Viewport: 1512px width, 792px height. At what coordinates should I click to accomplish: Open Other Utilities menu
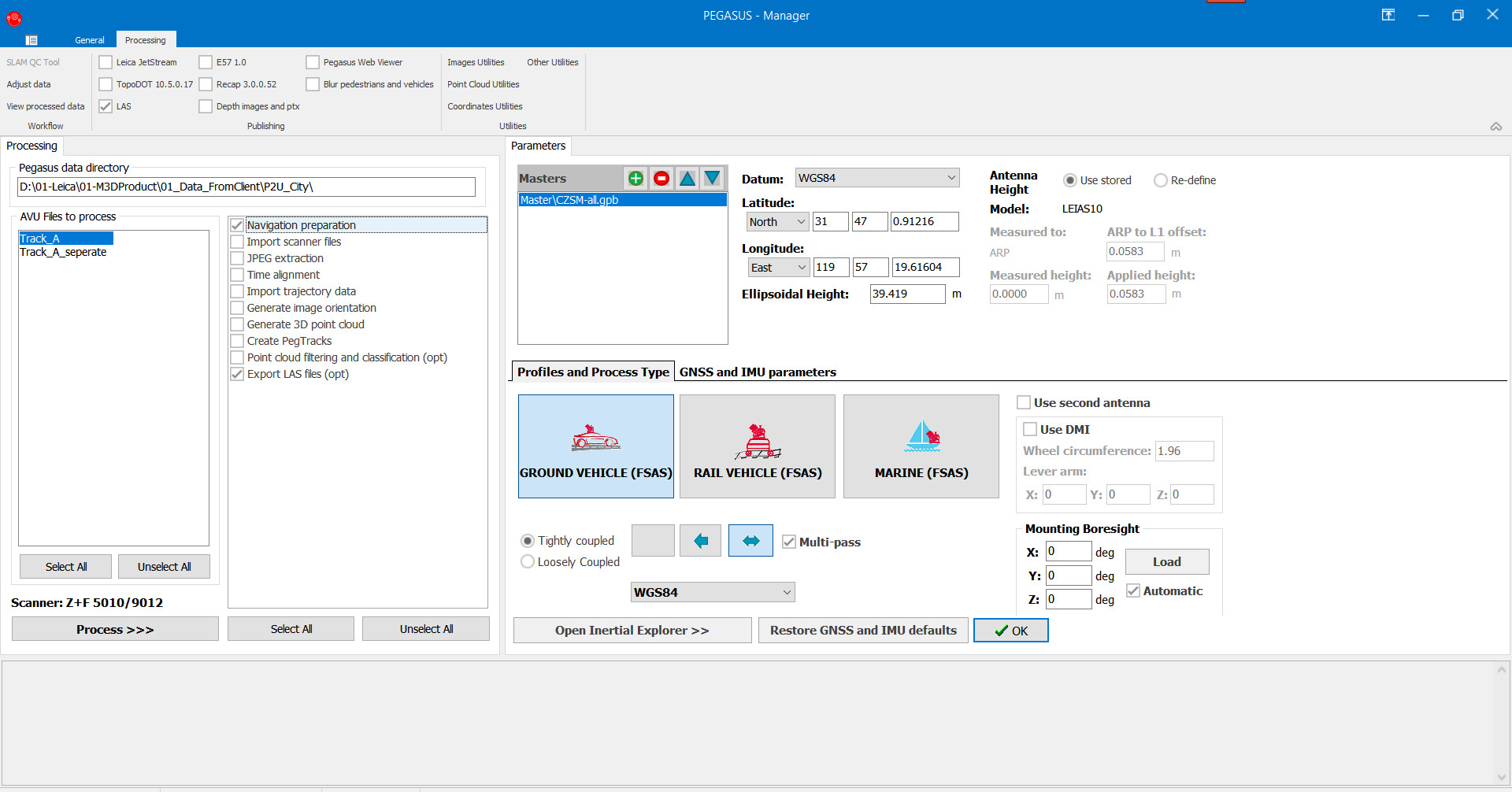point(553,62)
